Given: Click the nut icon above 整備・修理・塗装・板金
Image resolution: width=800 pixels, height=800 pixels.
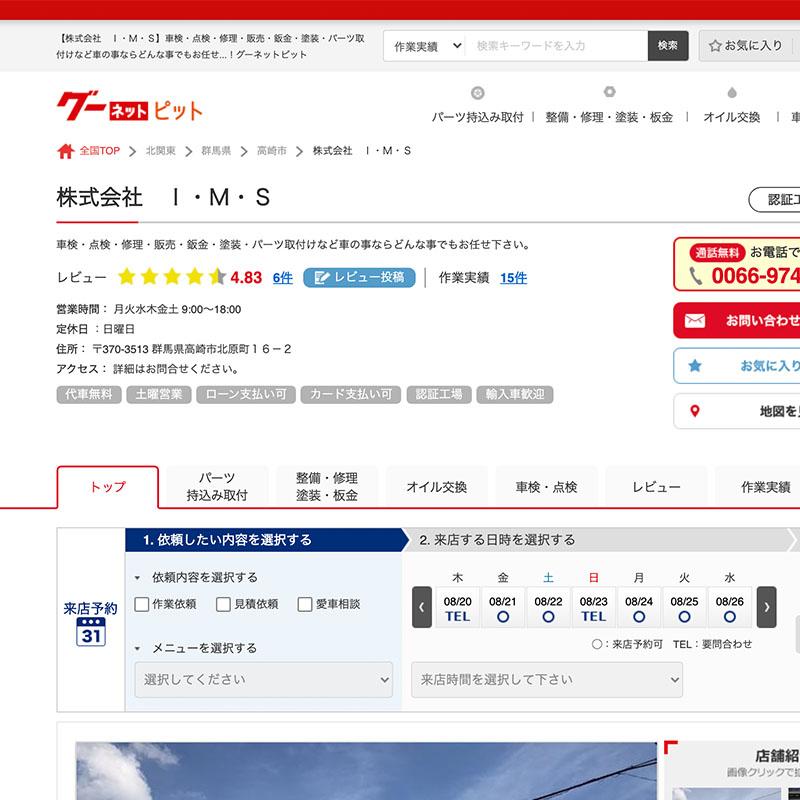Looking at the screenshot, I should tap(609, 92).
